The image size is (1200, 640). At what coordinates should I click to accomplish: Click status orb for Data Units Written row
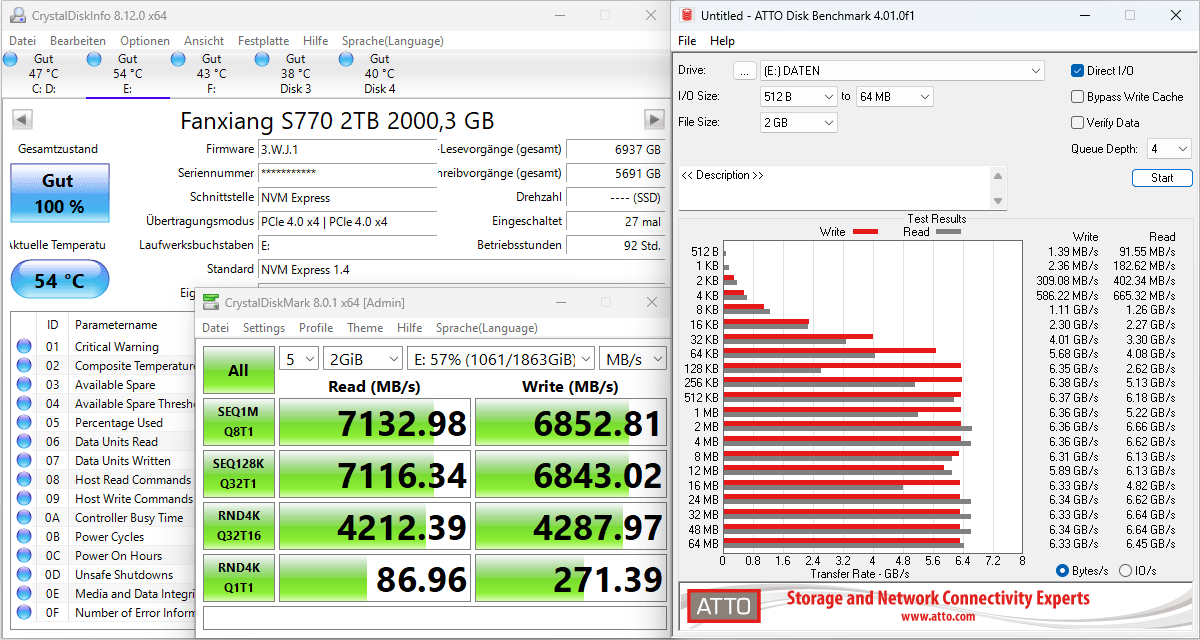[x=24, y=461]
